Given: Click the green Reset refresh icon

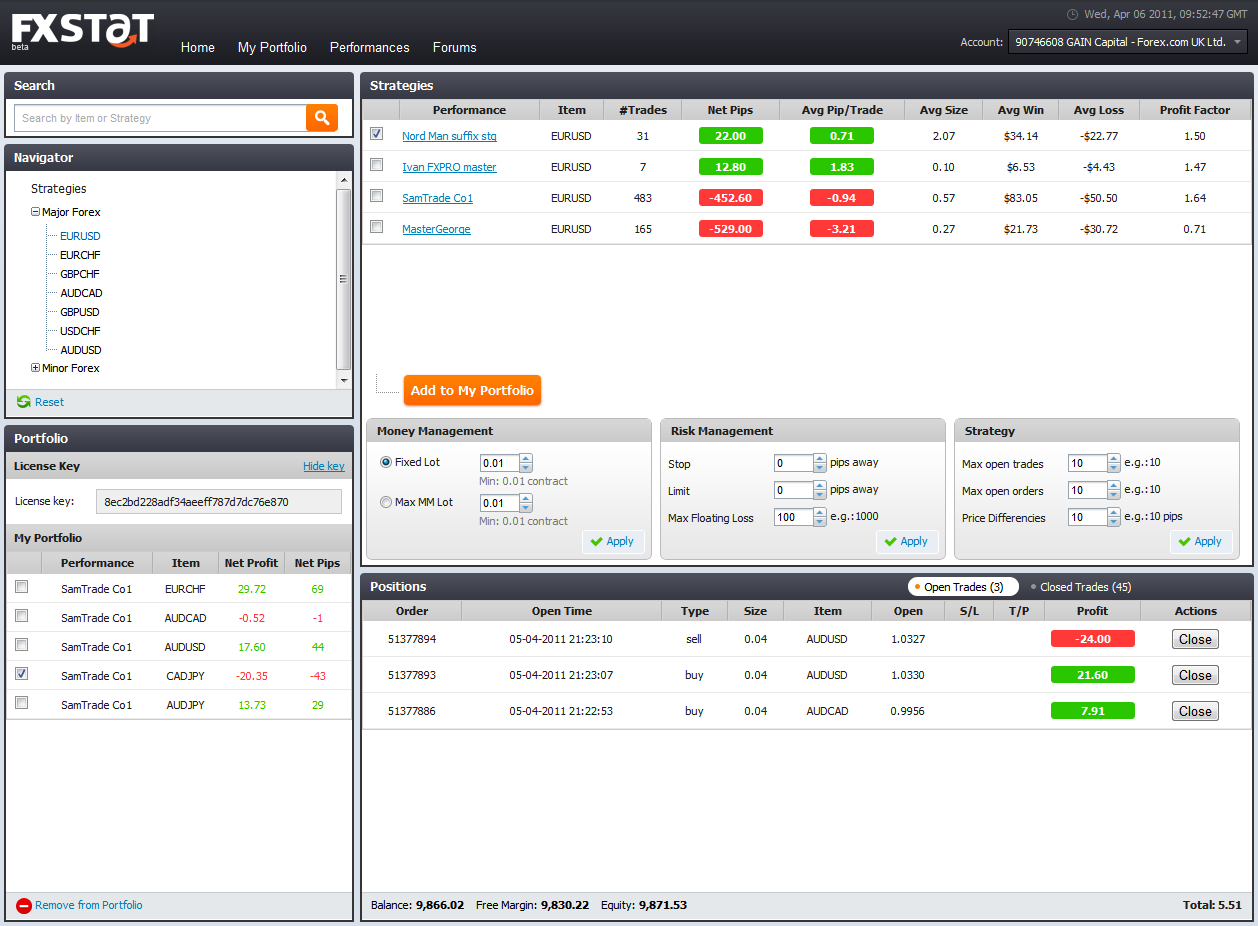Looking at the screenshot, I should click(x=23, y=402).
